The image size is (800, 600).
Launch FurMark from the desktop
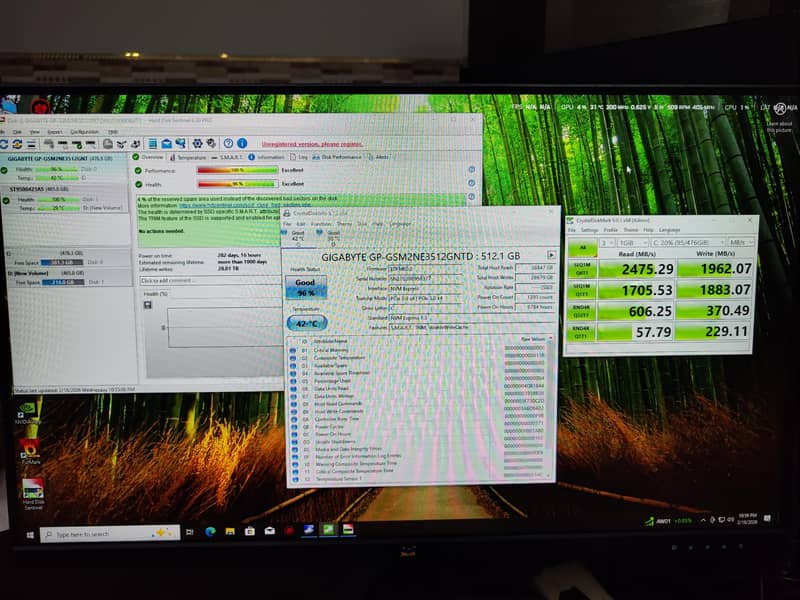30,448
